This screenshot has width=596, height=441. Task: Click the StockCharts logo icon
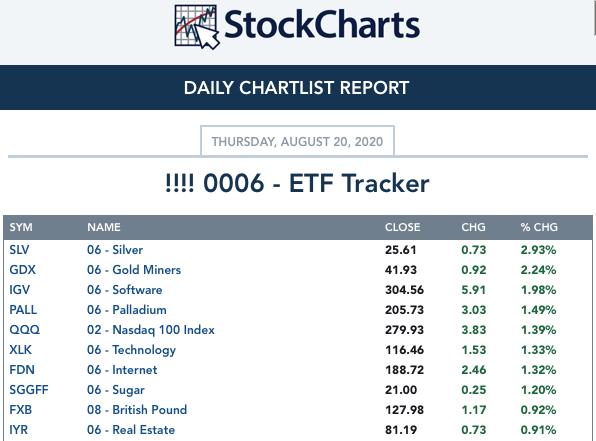point(197,27)
